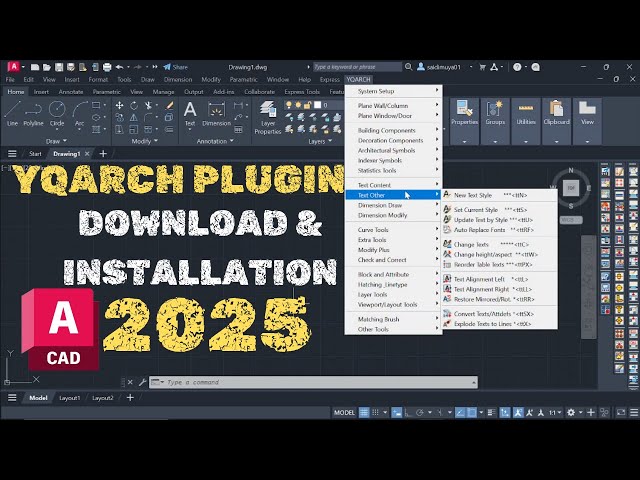
Task: Expand Matching Brush submenu
Action: (393, 319)
